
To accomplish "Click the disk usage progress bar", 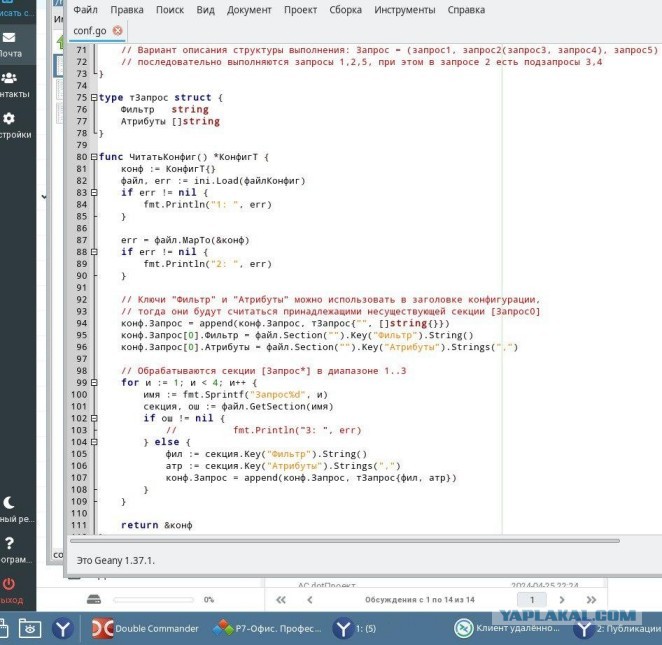I will pyautogui.click(x=153, y=599).
